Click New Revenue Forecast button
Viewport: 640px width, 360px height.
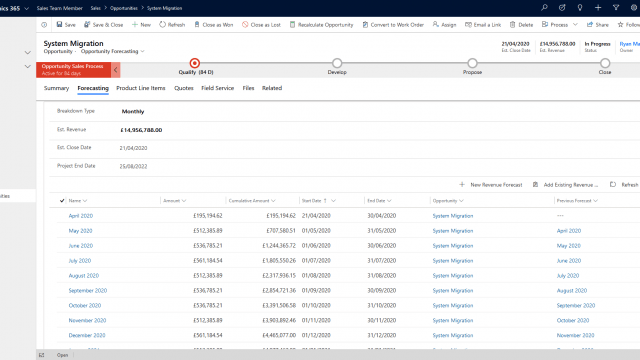pos(491,185)
